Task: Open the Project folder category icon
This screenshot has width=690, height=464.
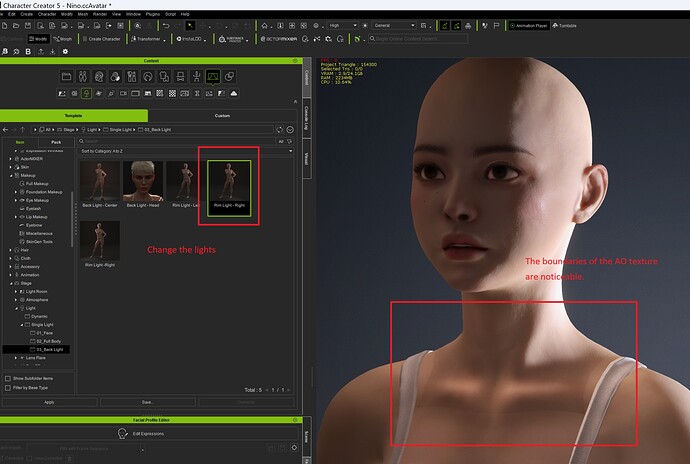Action: click(x=66, y=77)
